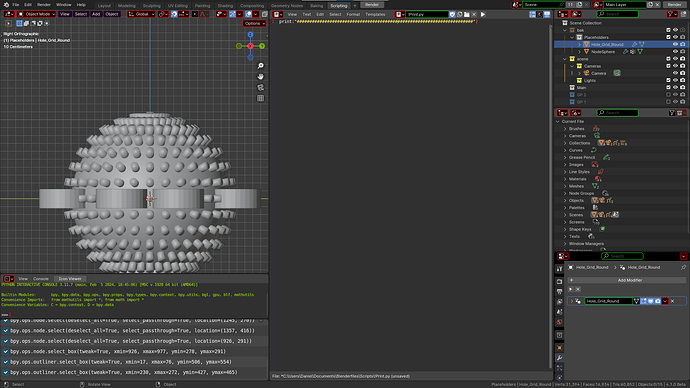Image resolution: width=690 pixels, height=388 pixels.
Task: Open the Templates menu in text editor
Action: click(375, 14)
